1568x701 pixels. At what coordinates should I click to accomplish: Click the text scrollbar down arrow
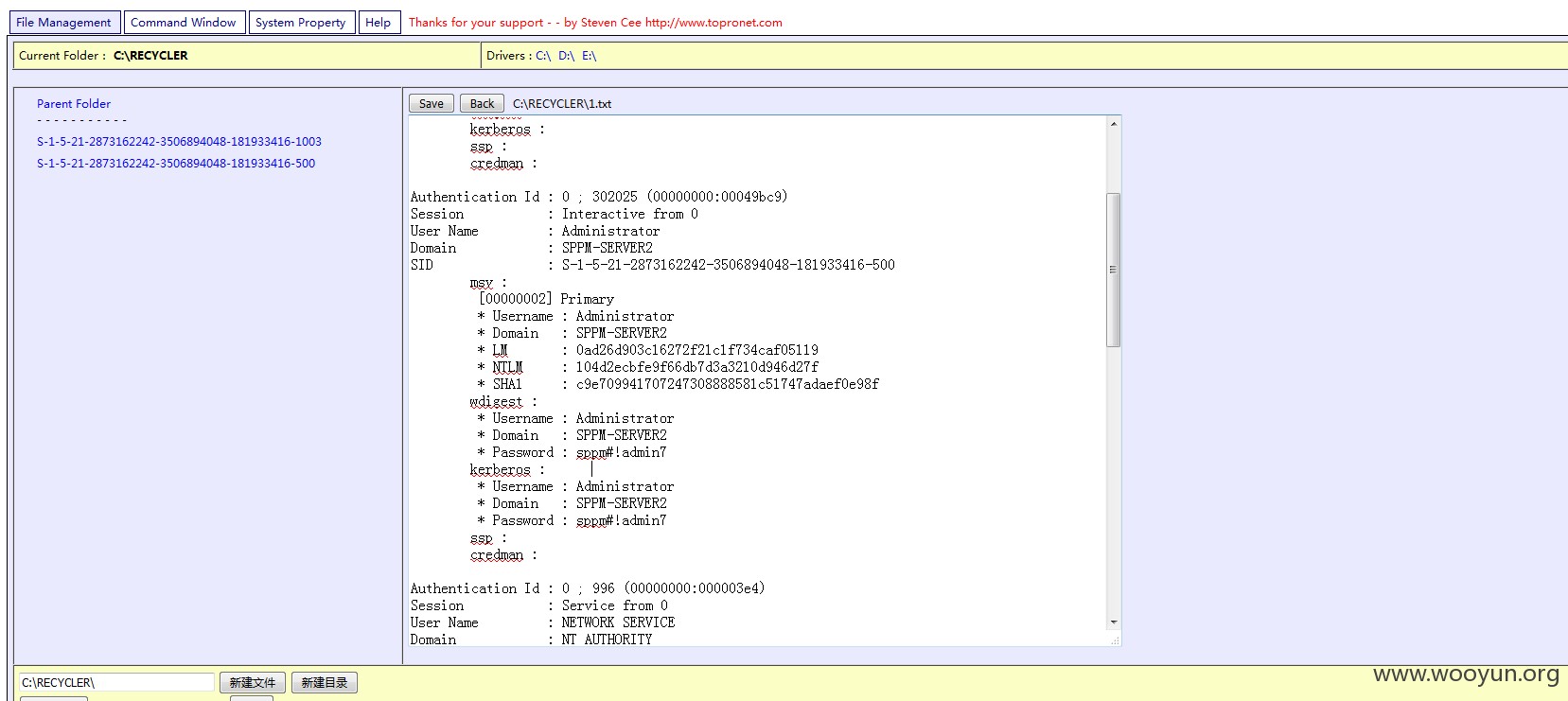(1114, 622)
